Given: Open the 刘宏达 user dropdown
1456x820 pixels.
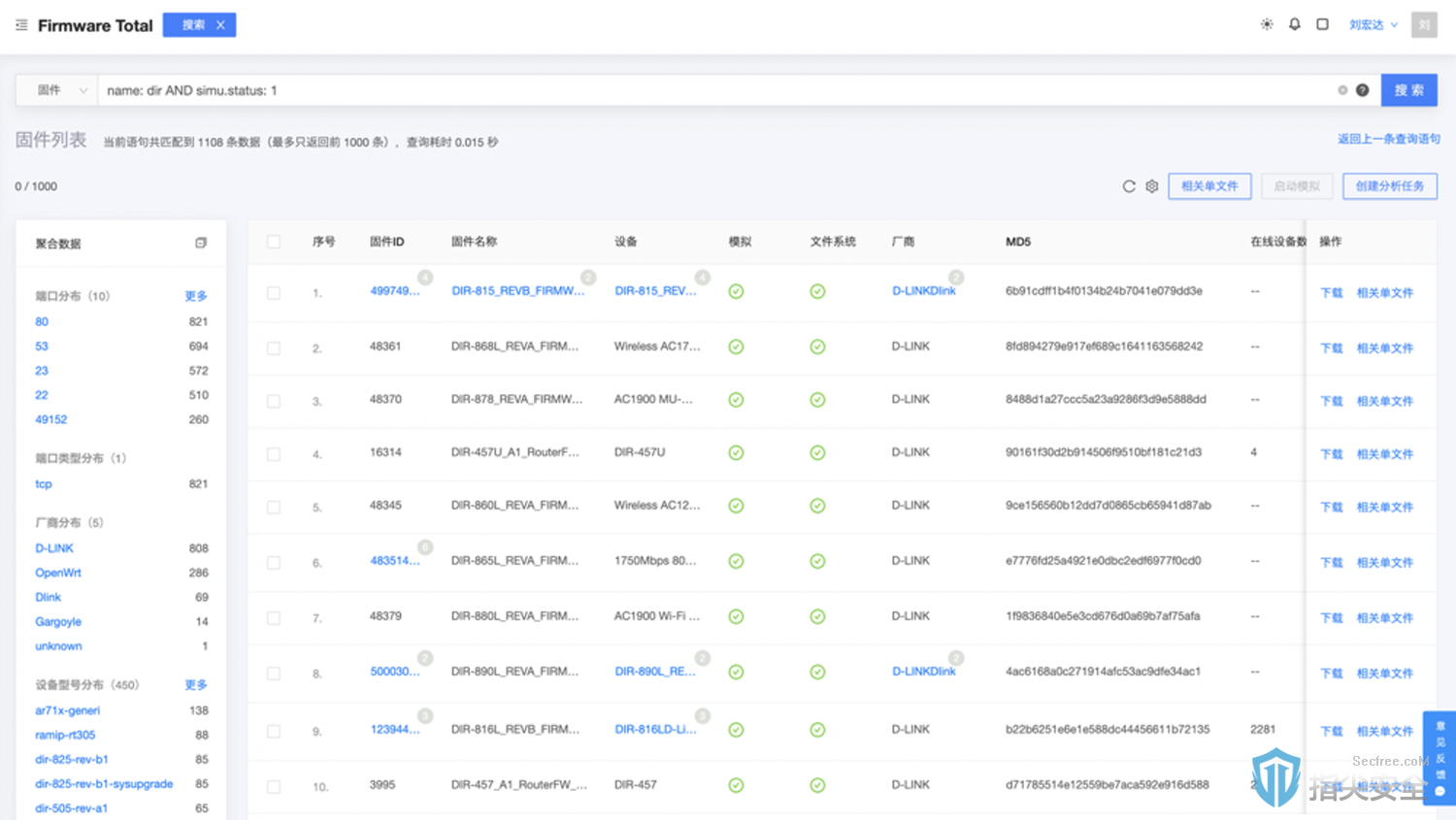Looking at the screenshot, I should [x=1373, y=25].
